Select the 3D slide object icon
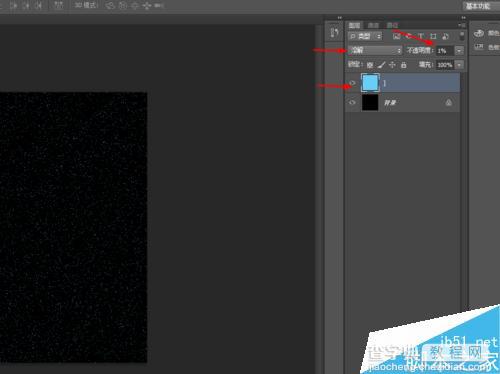The image size is (500, 374). click(x=147, y=6)
